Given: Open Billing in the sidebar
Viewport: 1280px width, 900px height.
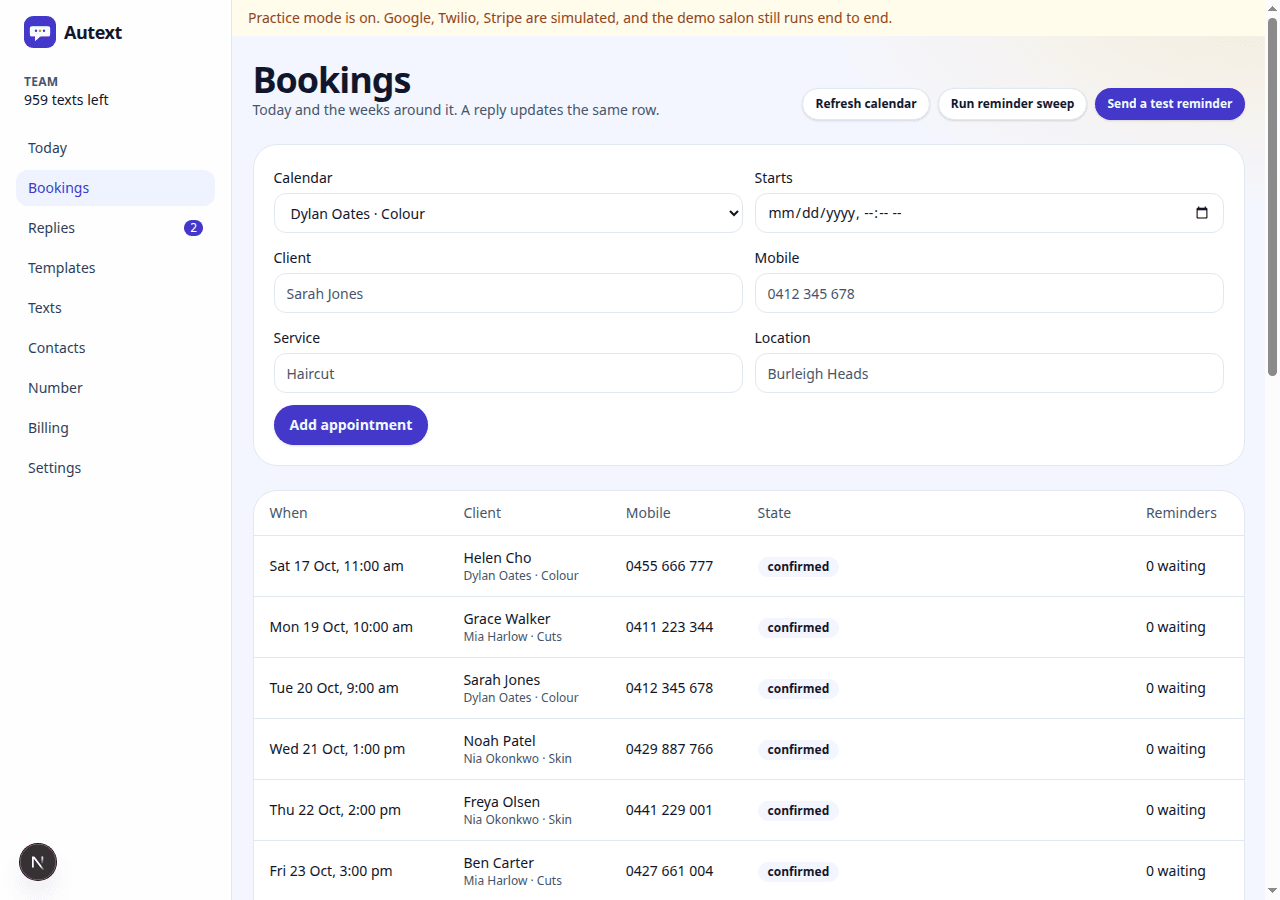Looking at the screenshot, I should click(115, 428).
